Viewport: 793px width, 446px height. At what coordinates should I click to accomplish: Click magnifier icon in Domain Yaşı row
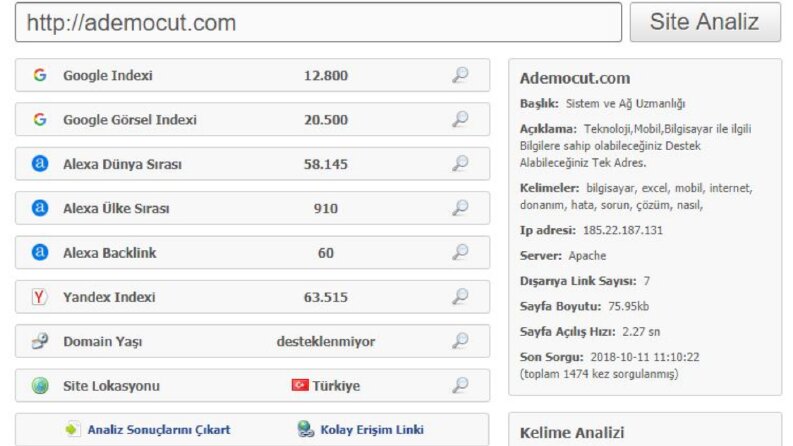[460, 341]
